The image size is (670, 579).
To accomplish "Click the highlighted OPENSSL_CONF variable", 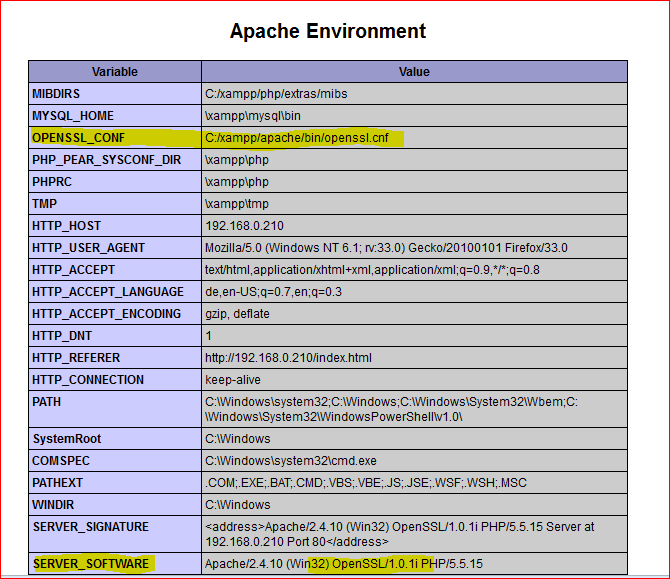I will click(78, 138).
